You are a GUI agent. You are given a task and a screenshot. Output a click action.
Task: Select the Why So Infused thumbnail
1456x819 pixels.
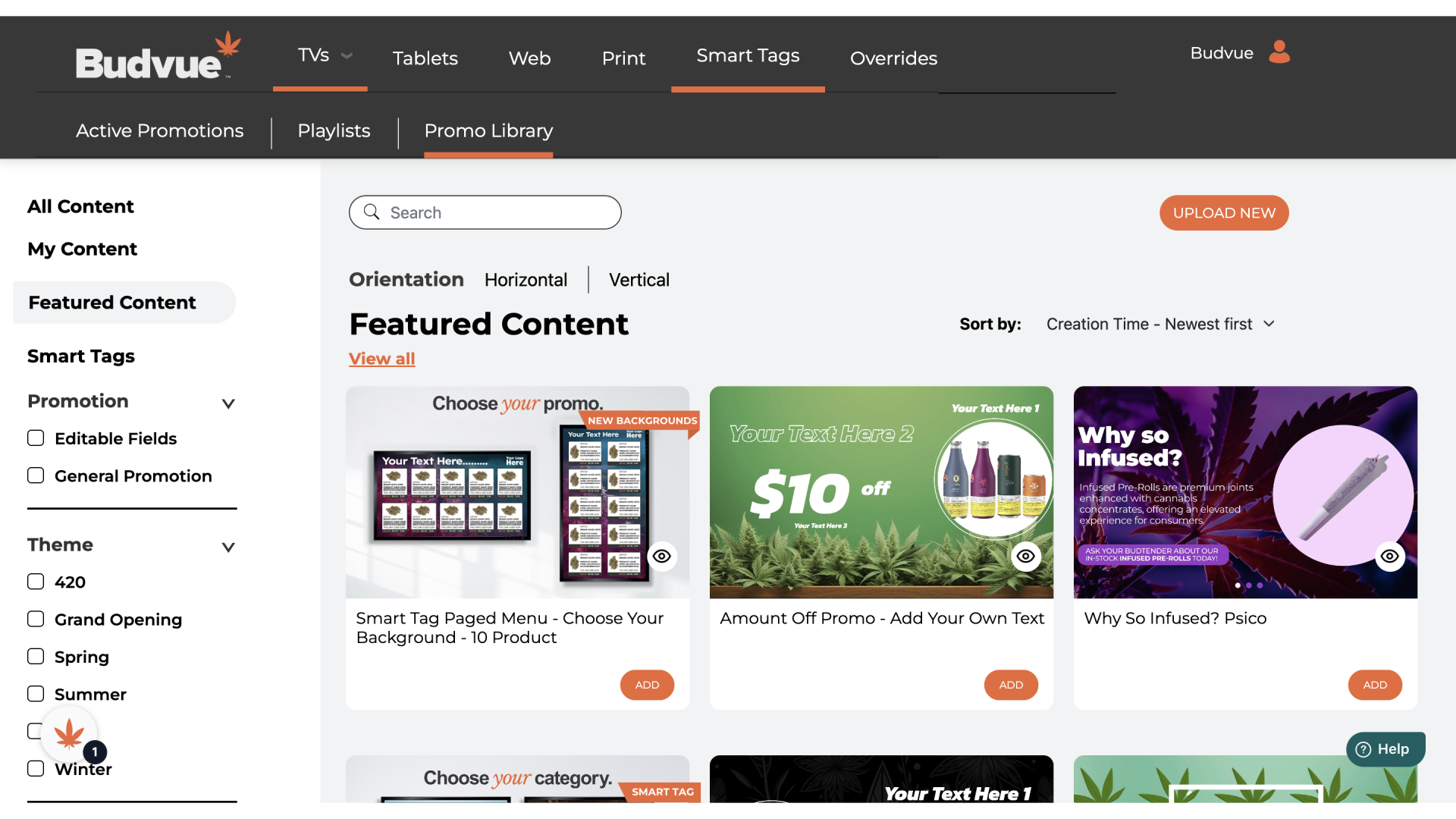[x=1245, y=492]
